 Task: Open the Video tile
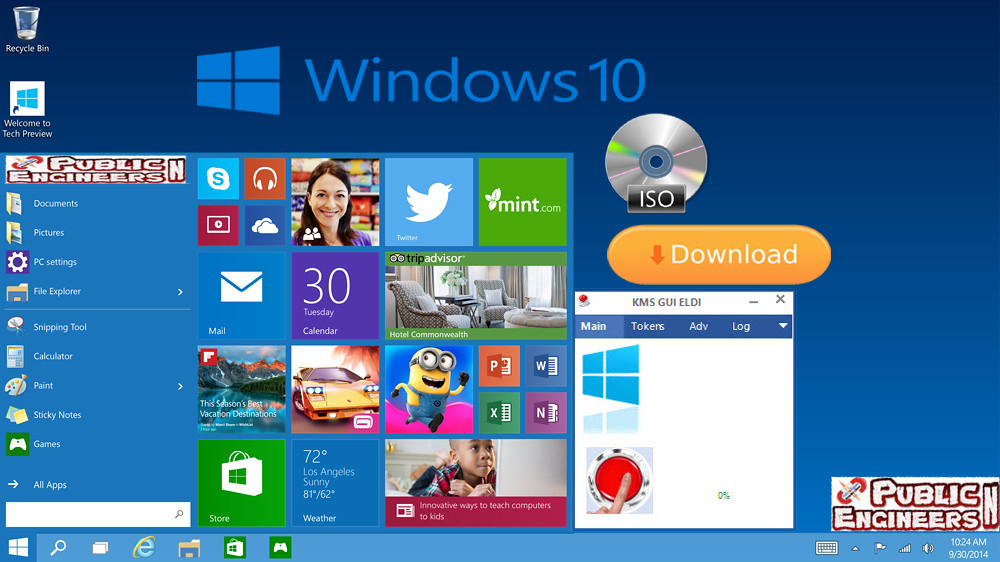(218, 225)
